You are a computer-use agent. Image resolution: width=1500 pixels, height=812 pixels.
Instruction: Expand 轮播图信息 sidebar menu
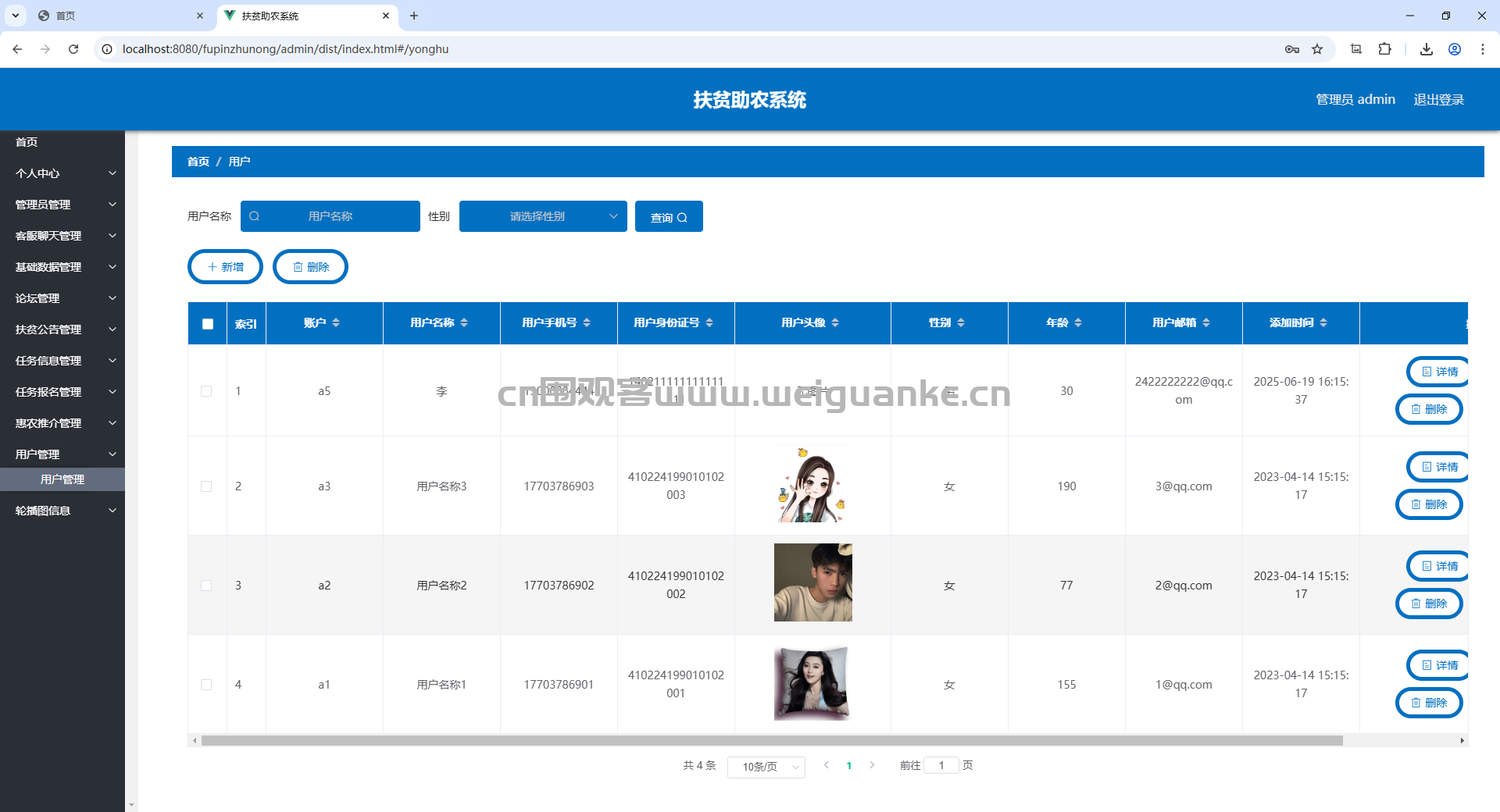coord(62,511)
